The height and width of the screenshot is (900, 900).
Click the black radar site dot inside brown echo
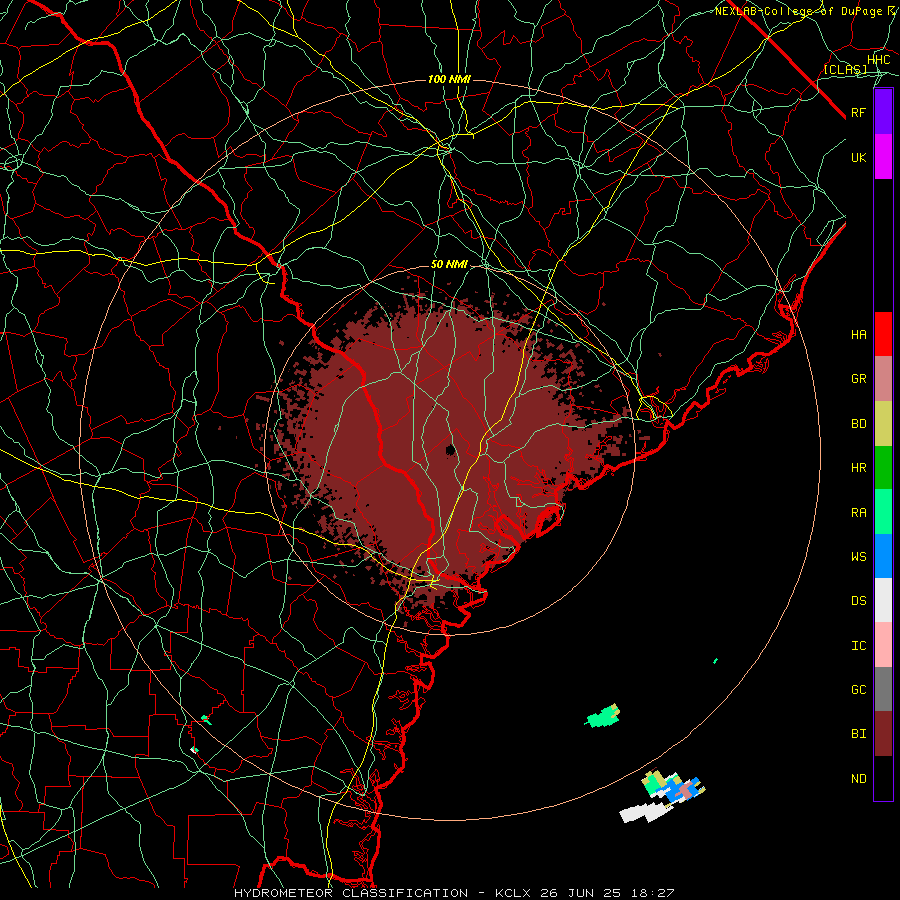tap(451, 449)
